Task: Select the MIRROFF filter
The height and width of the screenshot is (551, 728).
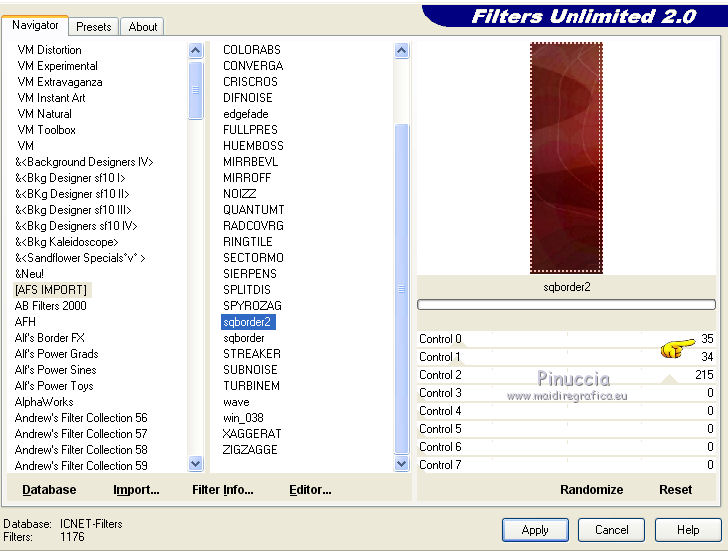Action: point(247,178)
